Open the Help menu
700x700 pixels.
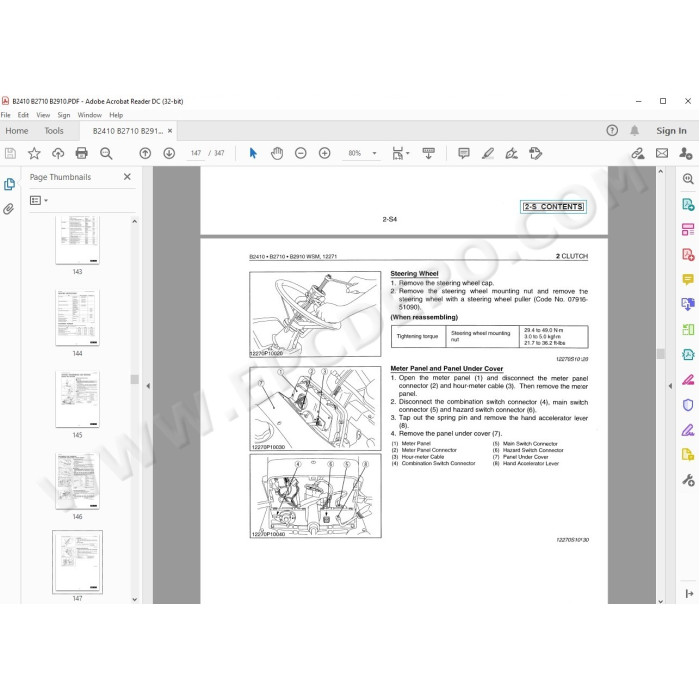116,115
